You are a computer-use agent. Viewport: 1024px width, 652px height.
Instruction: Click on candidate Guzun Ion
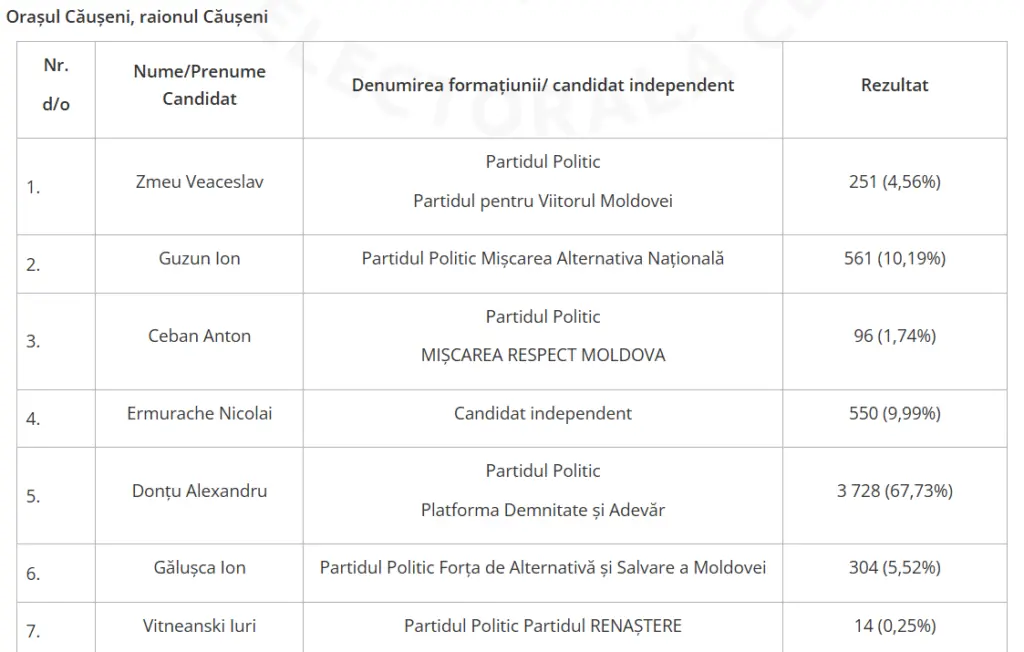pyautogui.click(x=199, y=259)
